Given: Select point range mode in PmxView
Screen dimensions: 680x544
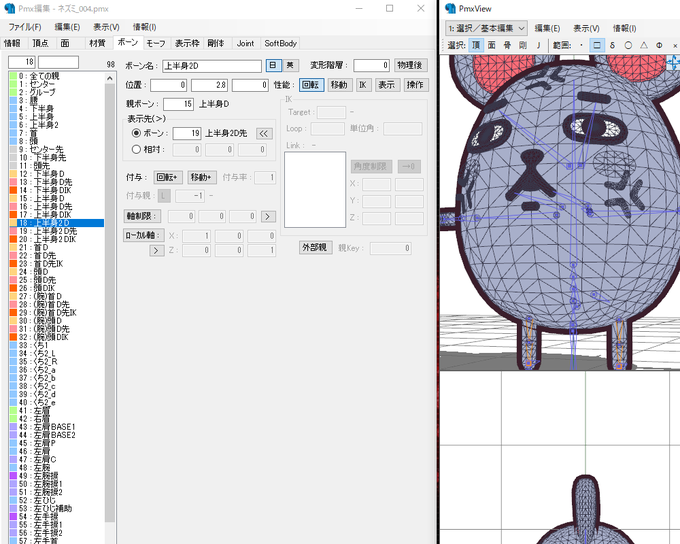Looking at the screenshot, I should click(x=581, y=45).
